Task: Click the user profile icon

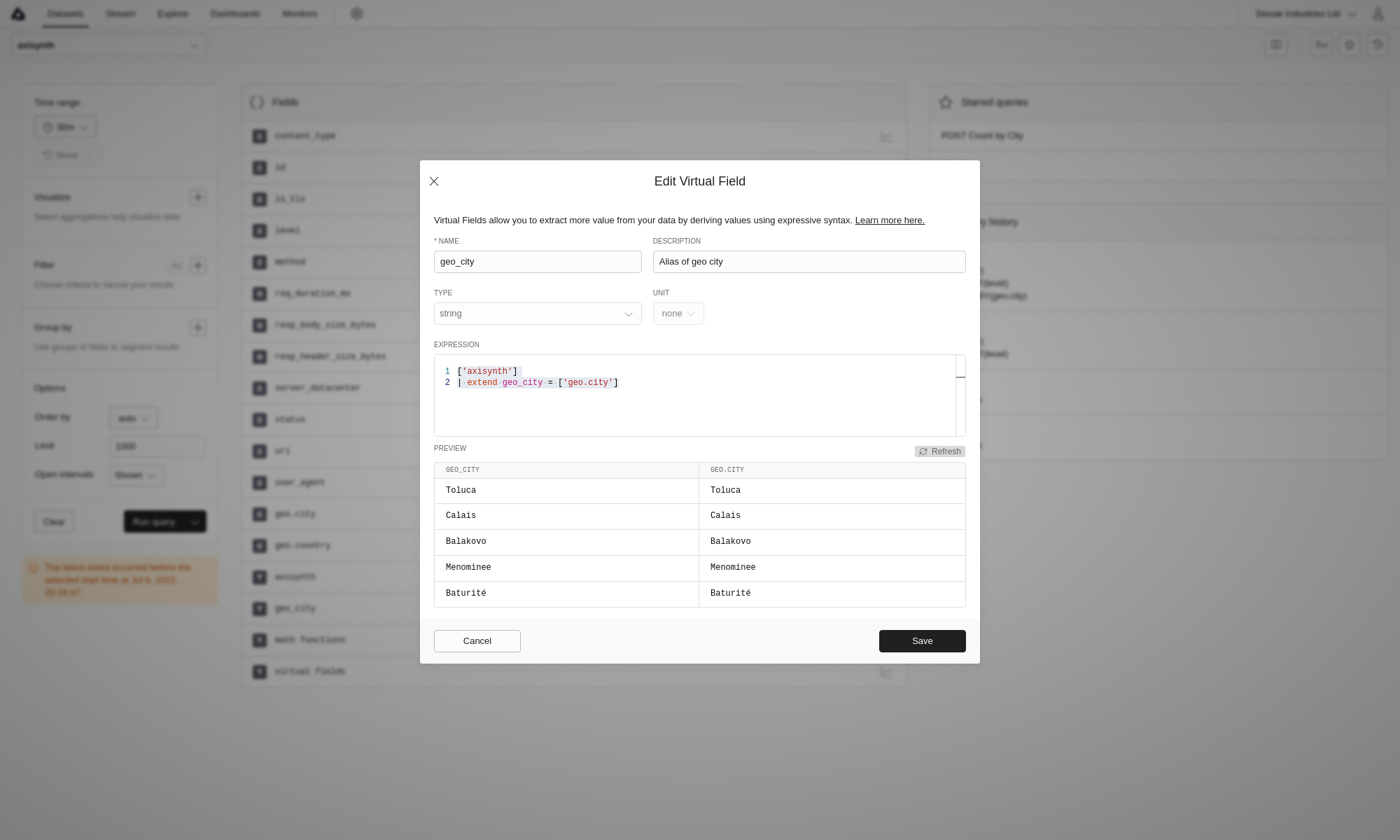Action: pyautogui.click(x=1378, y=14)
